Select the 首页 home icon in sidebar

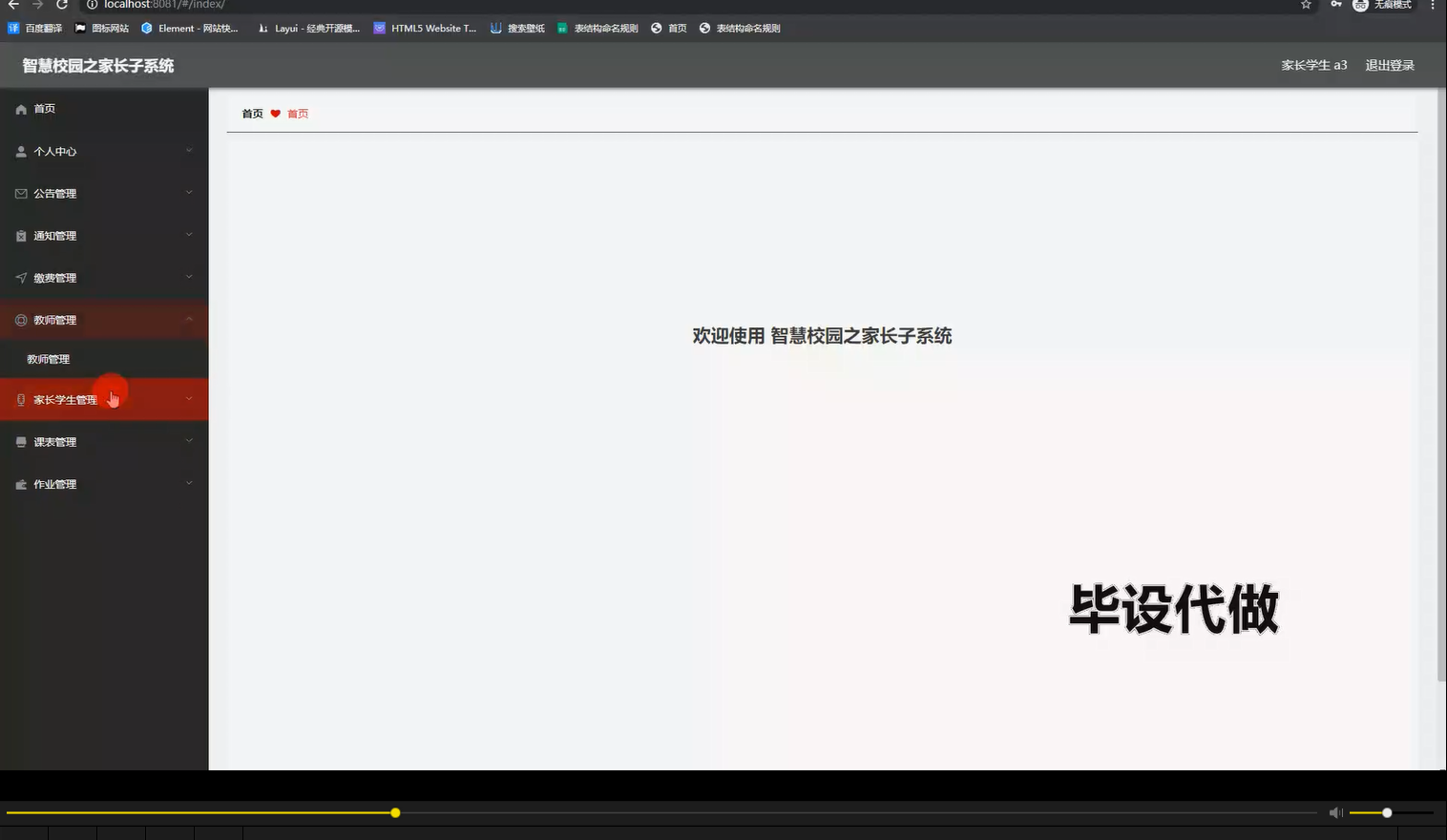click(20, 108)
